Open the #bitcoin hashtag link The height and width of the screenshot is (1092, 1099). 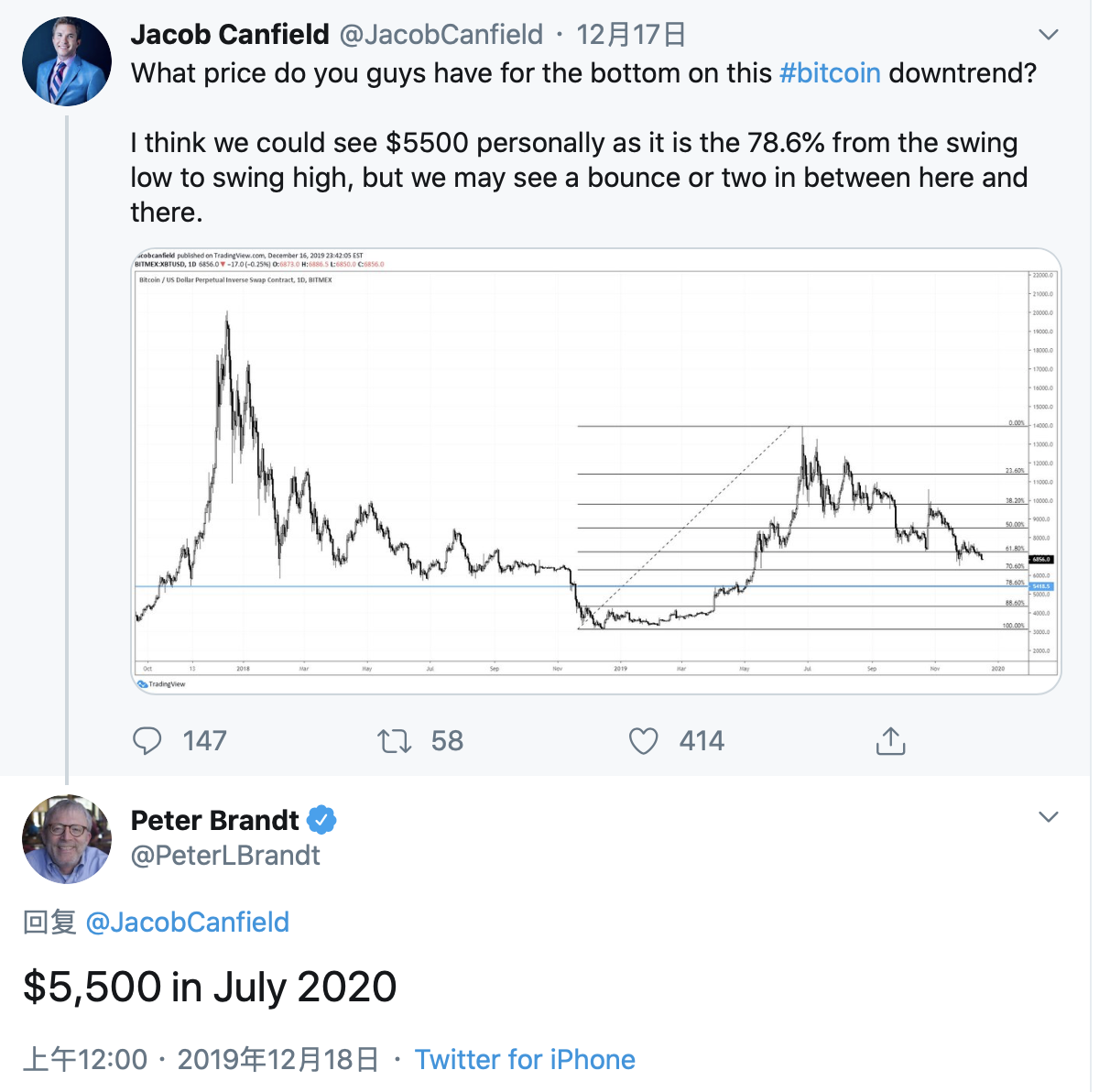tap(830, 73)
